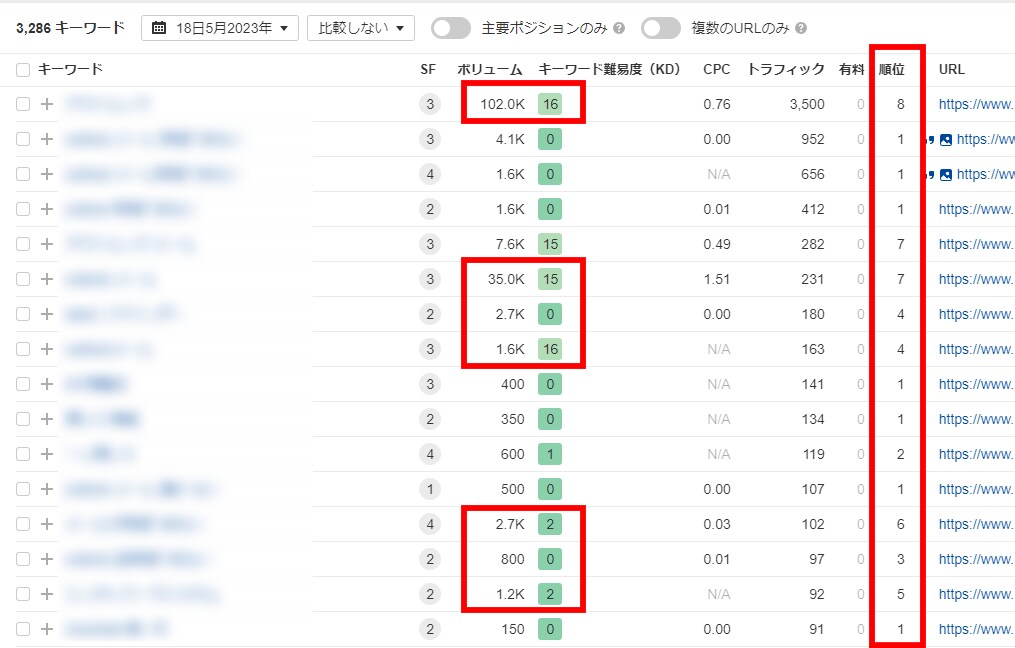This screenshot has height=648, width=1015.
Task: Click KD badge 15 in the 7.6K volume row
Action: click(550, 243)
